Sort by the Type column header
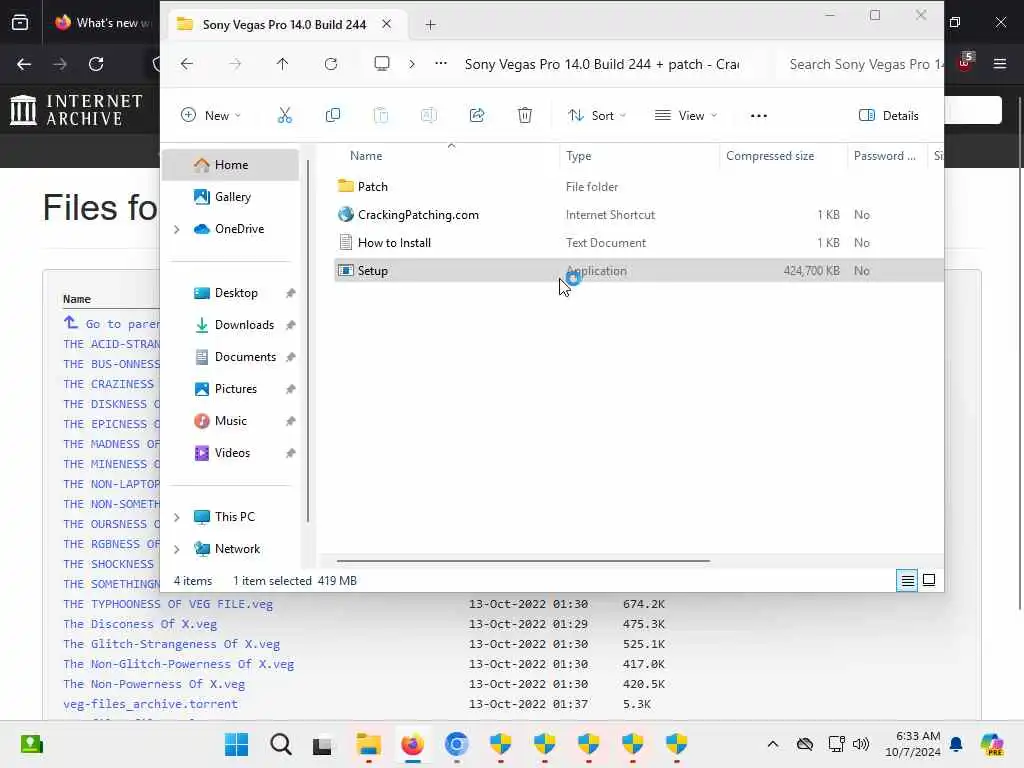This screenshot has width=1024, height=768. pos(639,156)
